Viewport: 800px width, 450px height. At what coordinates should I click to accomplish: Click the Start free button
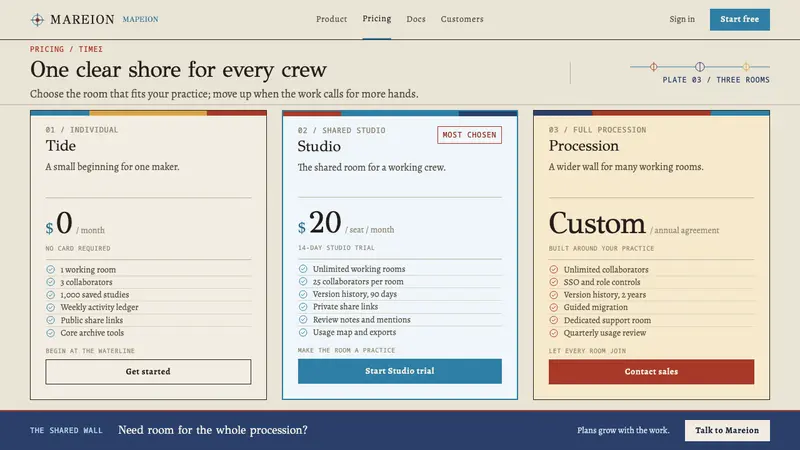pos(739,19)
